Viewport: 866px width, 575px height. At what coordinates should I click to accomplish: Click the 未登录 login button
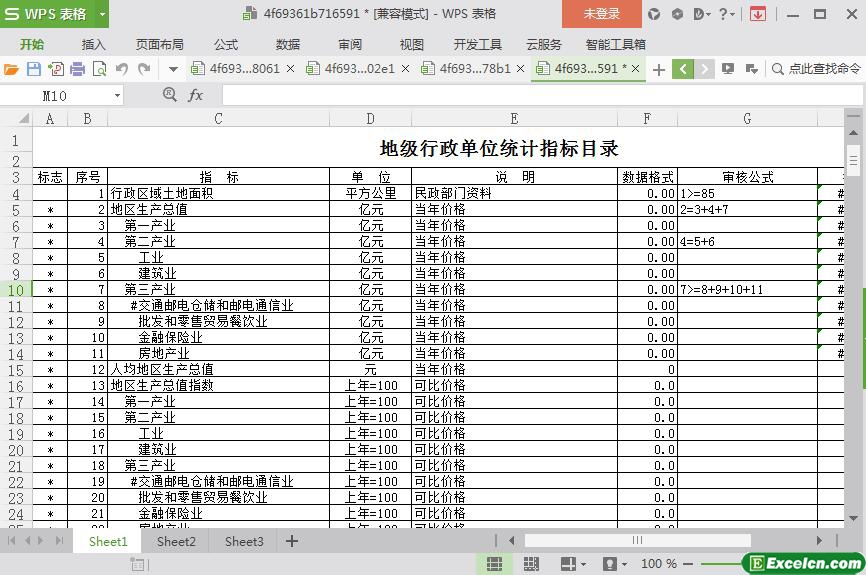tap(602, 14)
